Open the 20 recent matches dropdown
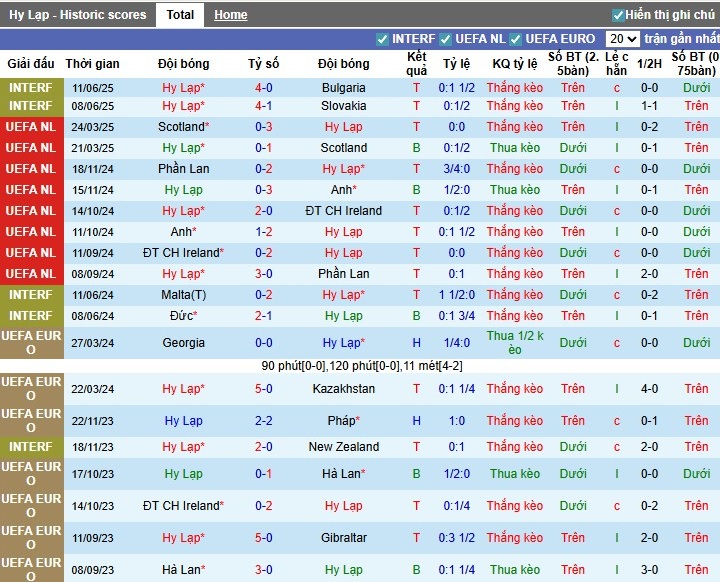The image size is (720, 582). pyautogui.click(x=622, y=39)
